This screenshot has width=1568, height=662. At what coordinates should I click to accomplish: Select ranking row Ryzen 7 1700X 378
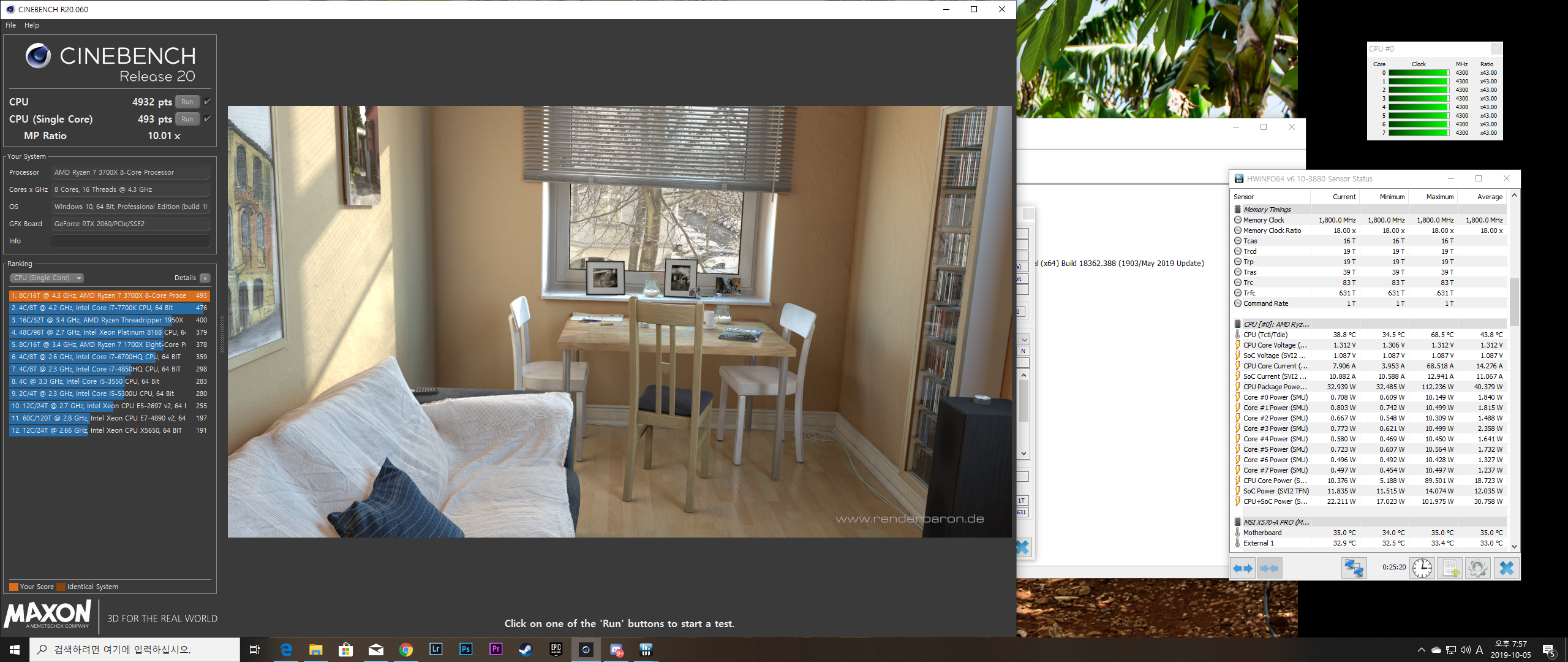[x=110, y=344]
